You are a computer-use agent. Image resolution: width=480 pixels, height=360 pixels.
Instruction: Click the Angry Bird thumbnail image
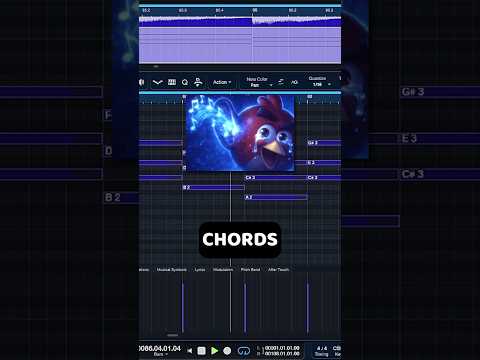pos(240,133)
